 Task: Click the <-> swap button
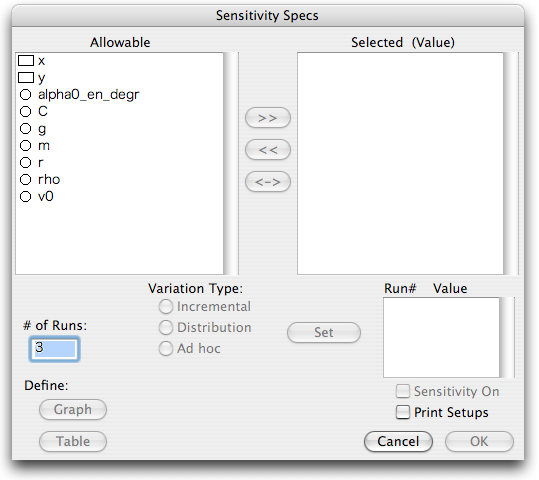[x=268, y=182]
